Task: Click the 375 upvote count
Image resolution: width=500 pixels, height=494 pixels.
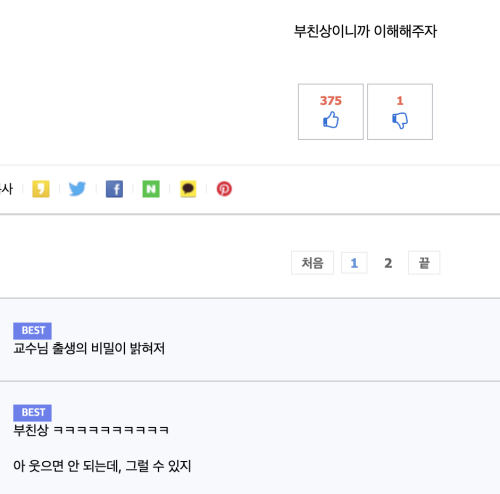Action: [331, 100]
